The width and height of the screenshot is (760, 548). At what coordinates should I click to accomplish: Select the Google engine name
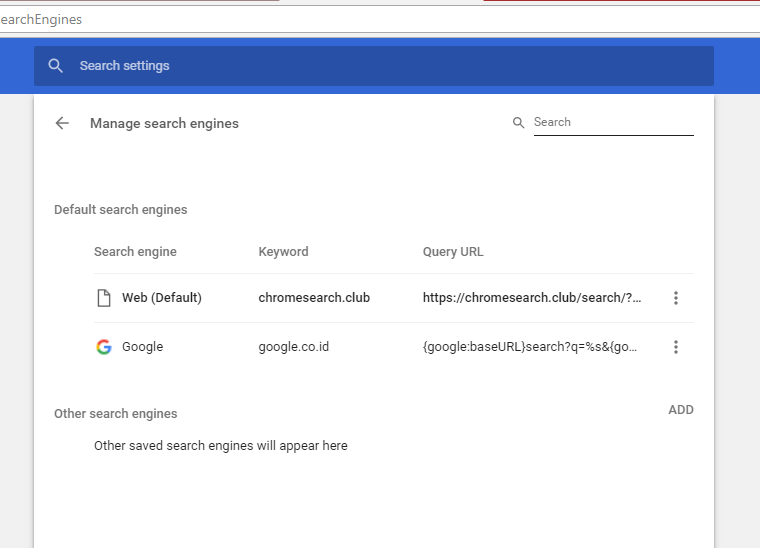[142, 347]
